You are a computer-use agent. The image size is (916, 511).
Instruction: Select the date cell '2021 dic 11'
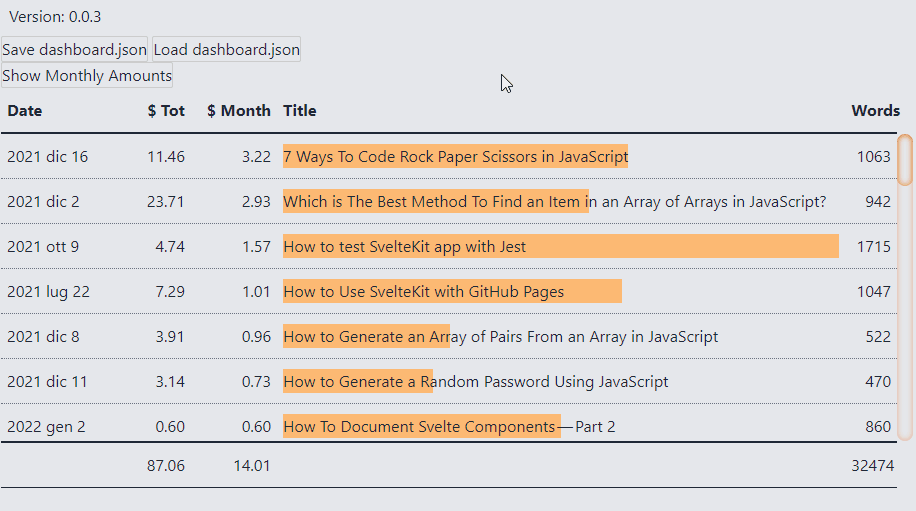[47, 381]
